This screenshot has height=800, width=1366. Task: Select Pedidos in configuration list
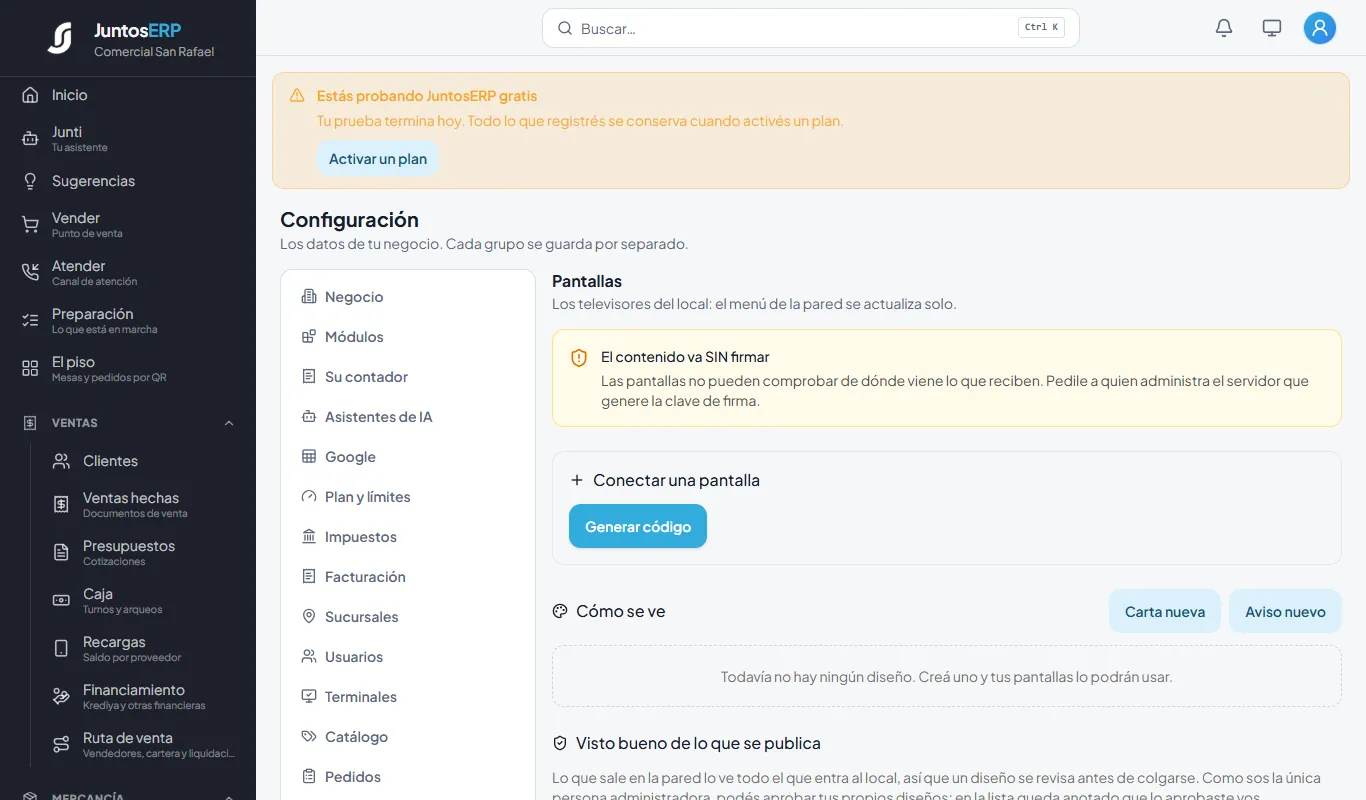(408, 777)
